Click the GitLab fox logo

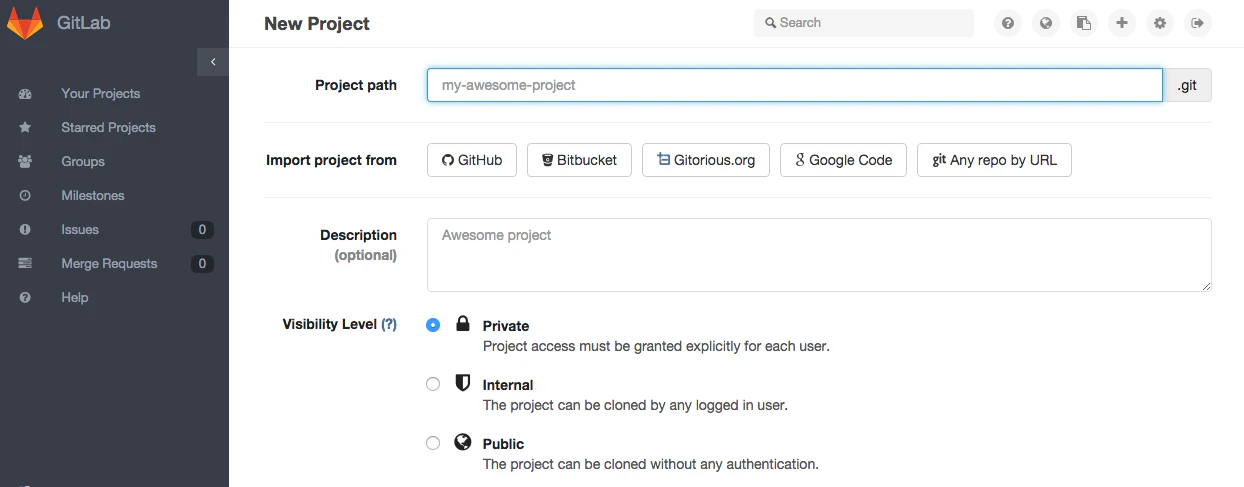(25, 23)
